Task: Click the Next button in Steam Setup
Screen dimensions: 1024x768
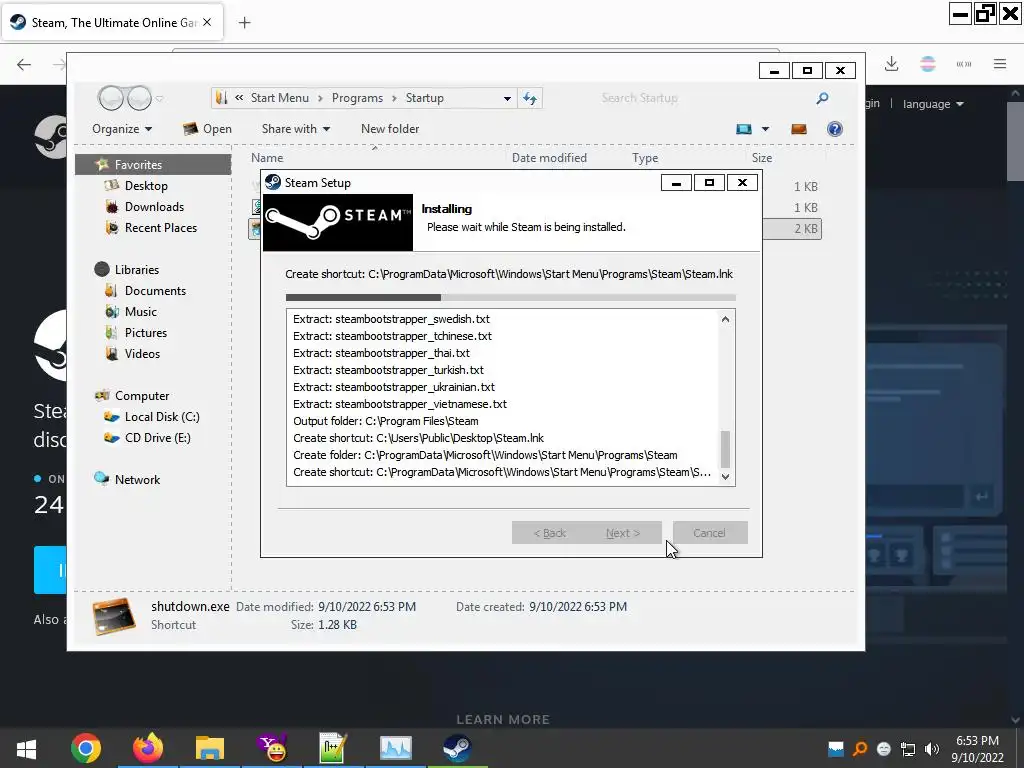Action: coord(623,533)
